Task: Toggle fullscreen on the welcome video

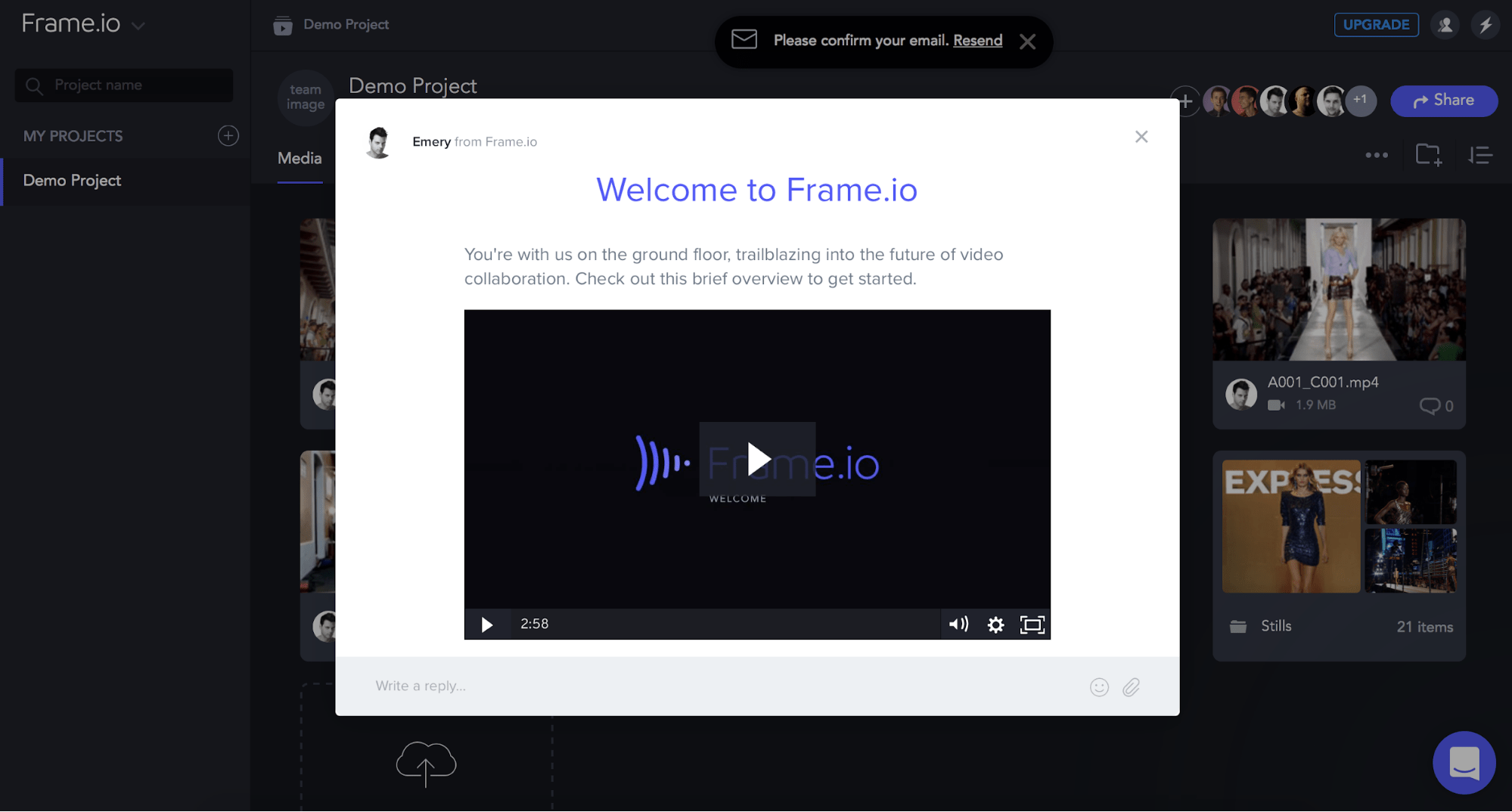Action: (1032, 624)
